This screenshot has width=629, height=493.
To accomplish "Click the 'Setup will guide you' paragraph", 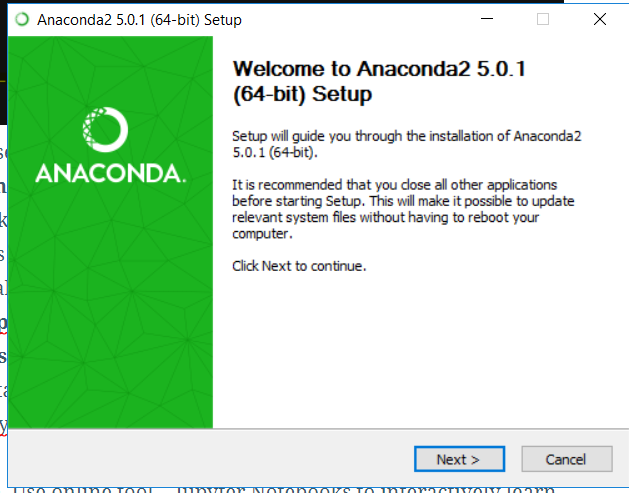I will pos(406,144).
